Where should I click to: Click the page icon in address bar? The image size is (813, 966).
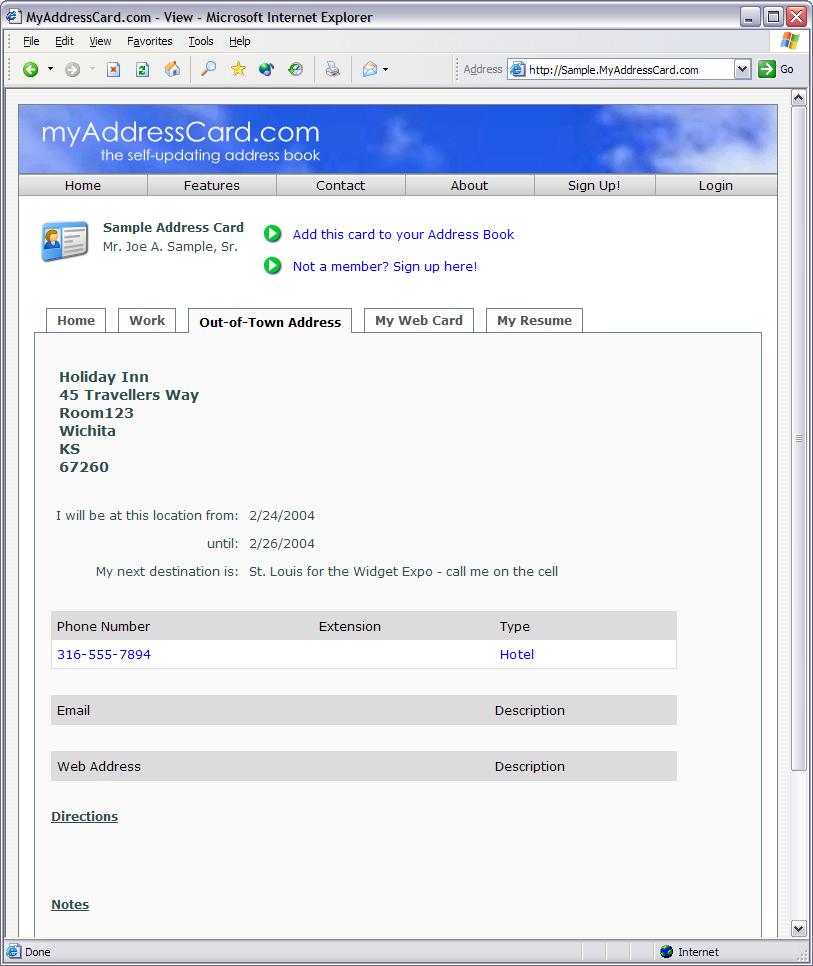coord(517,70)
